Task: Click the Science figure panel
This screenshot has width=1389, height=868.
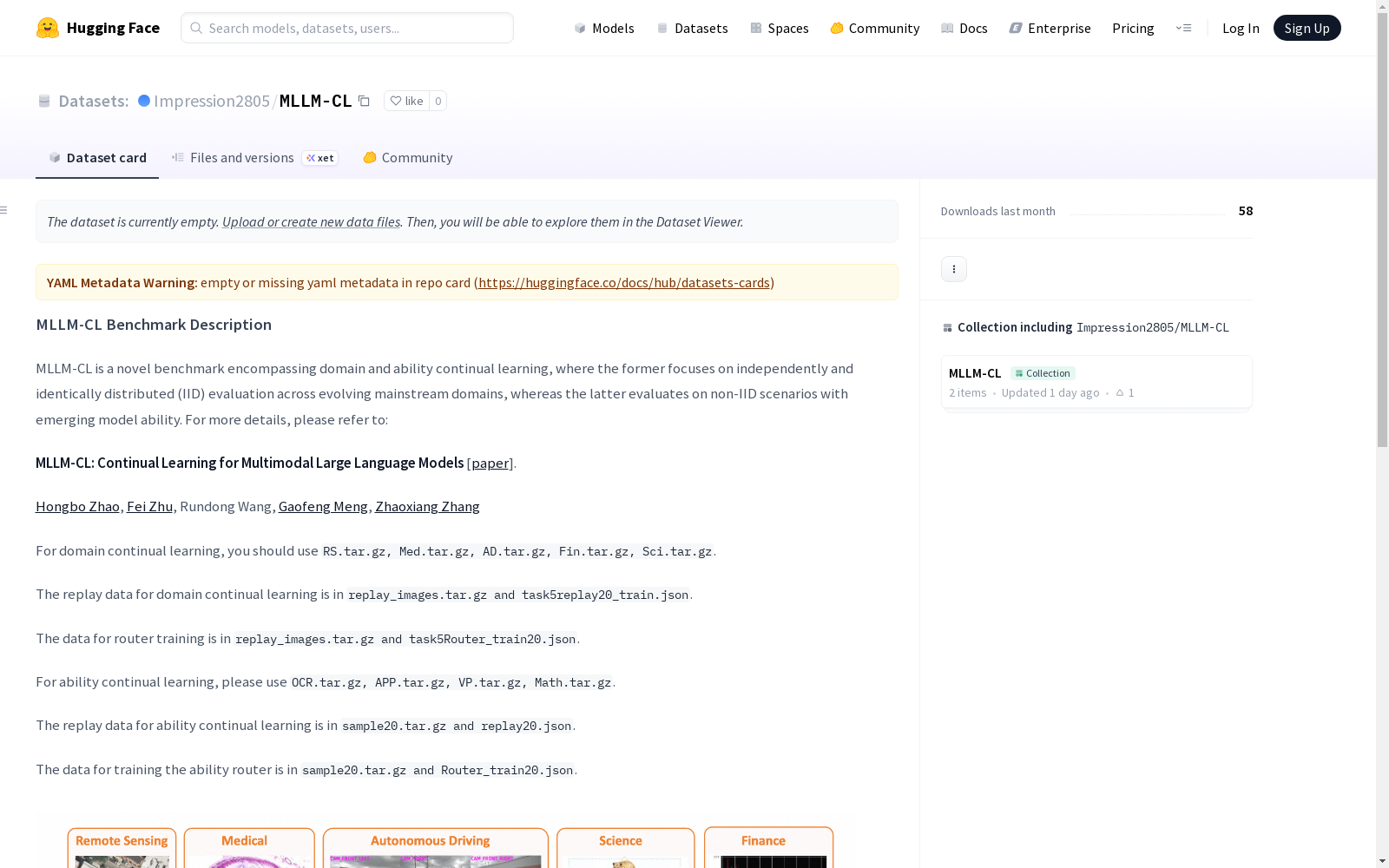Action: [626, 848]
